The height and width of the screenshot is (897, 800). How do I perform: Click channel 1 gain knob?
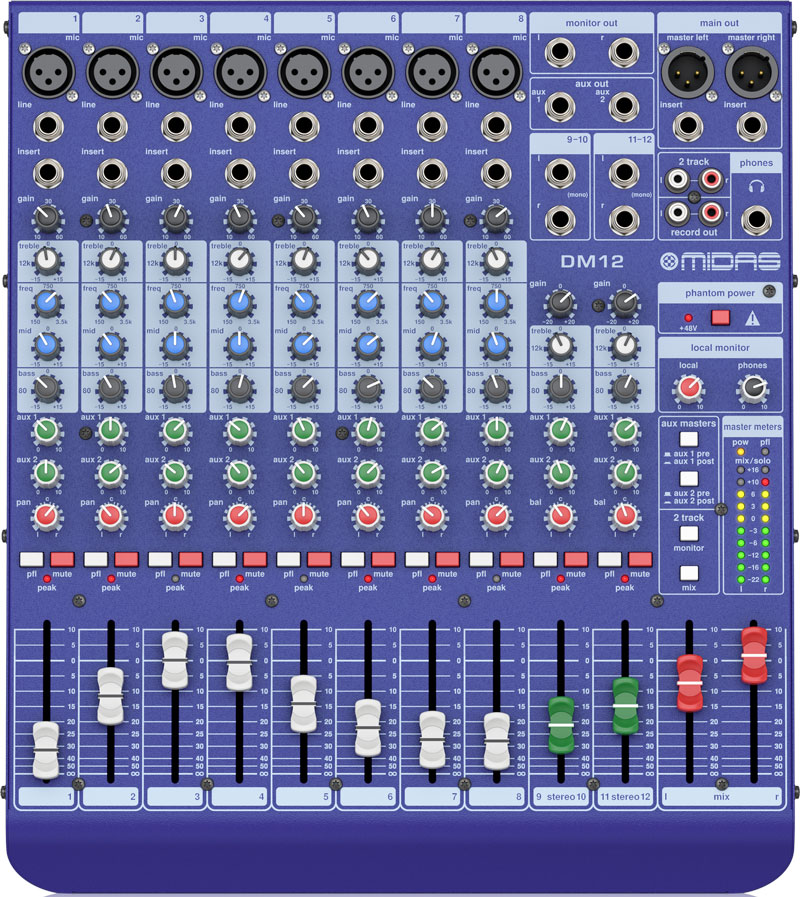pos(47,217)
